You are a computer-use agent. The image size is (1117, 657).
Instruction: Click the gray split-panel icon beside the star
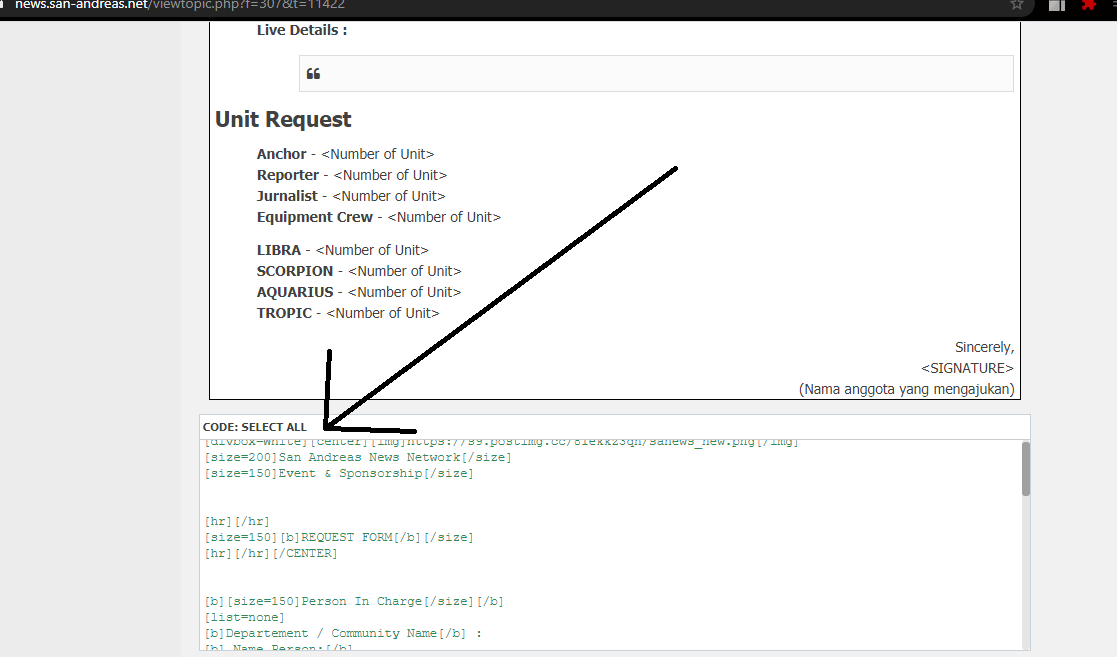[1057, 5]
